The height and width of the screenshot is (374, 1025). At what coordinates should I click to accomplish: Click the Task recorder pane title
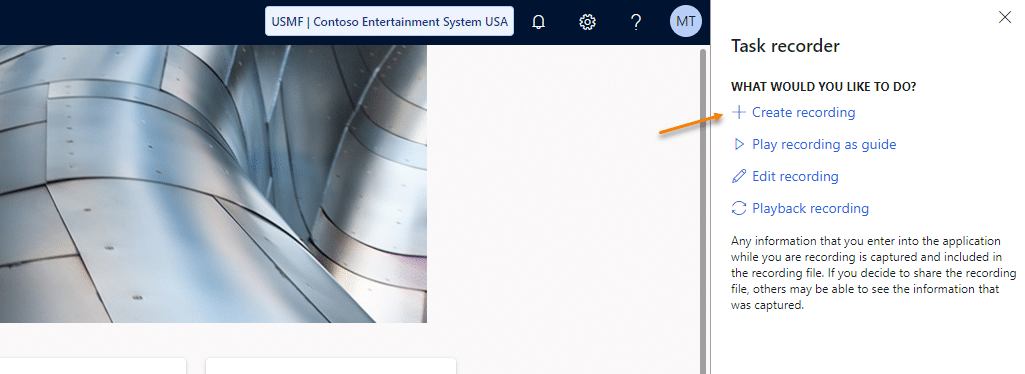pyautogui.click(x=785, y=46)
